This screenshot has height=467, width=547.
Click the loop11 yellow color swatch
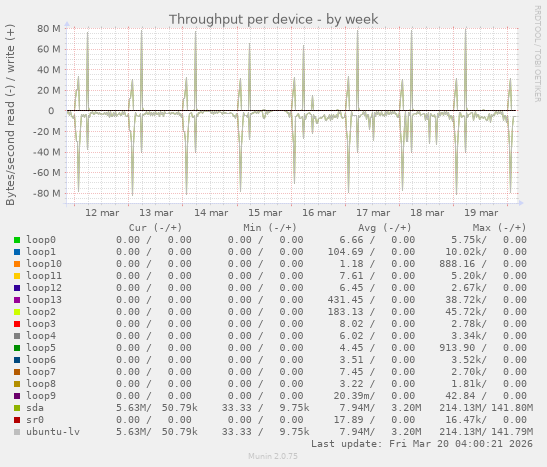point(17,276)
